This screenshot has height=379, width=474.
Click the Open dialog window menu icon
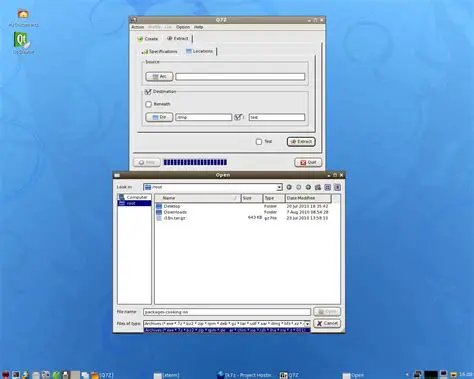coord(117,175)
